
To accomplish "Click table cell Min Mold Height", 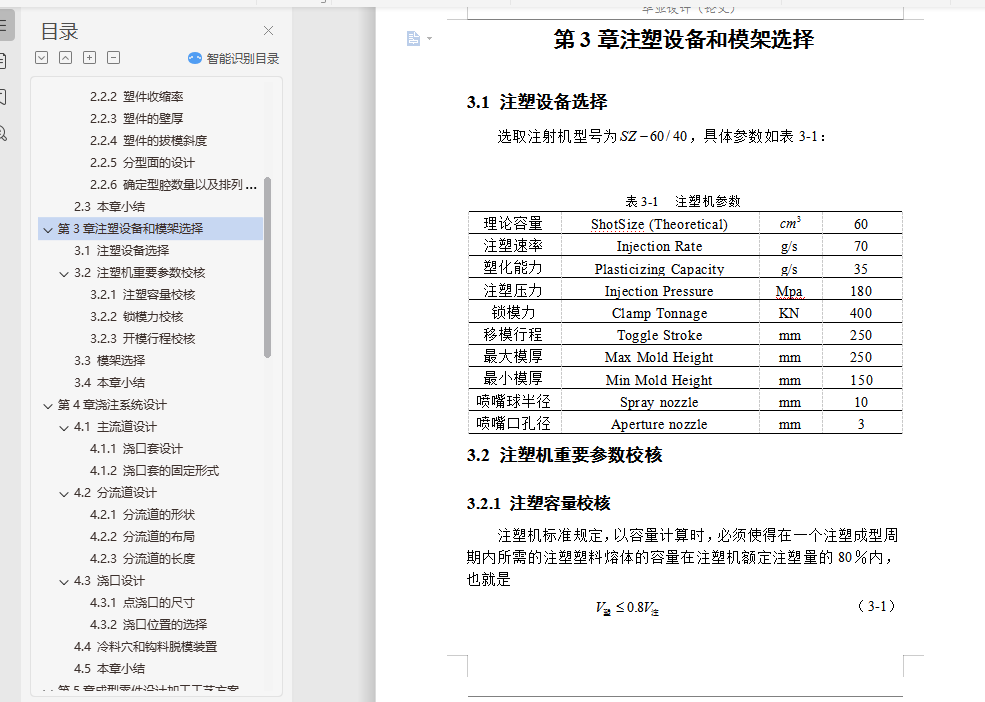I will [659, 380].
